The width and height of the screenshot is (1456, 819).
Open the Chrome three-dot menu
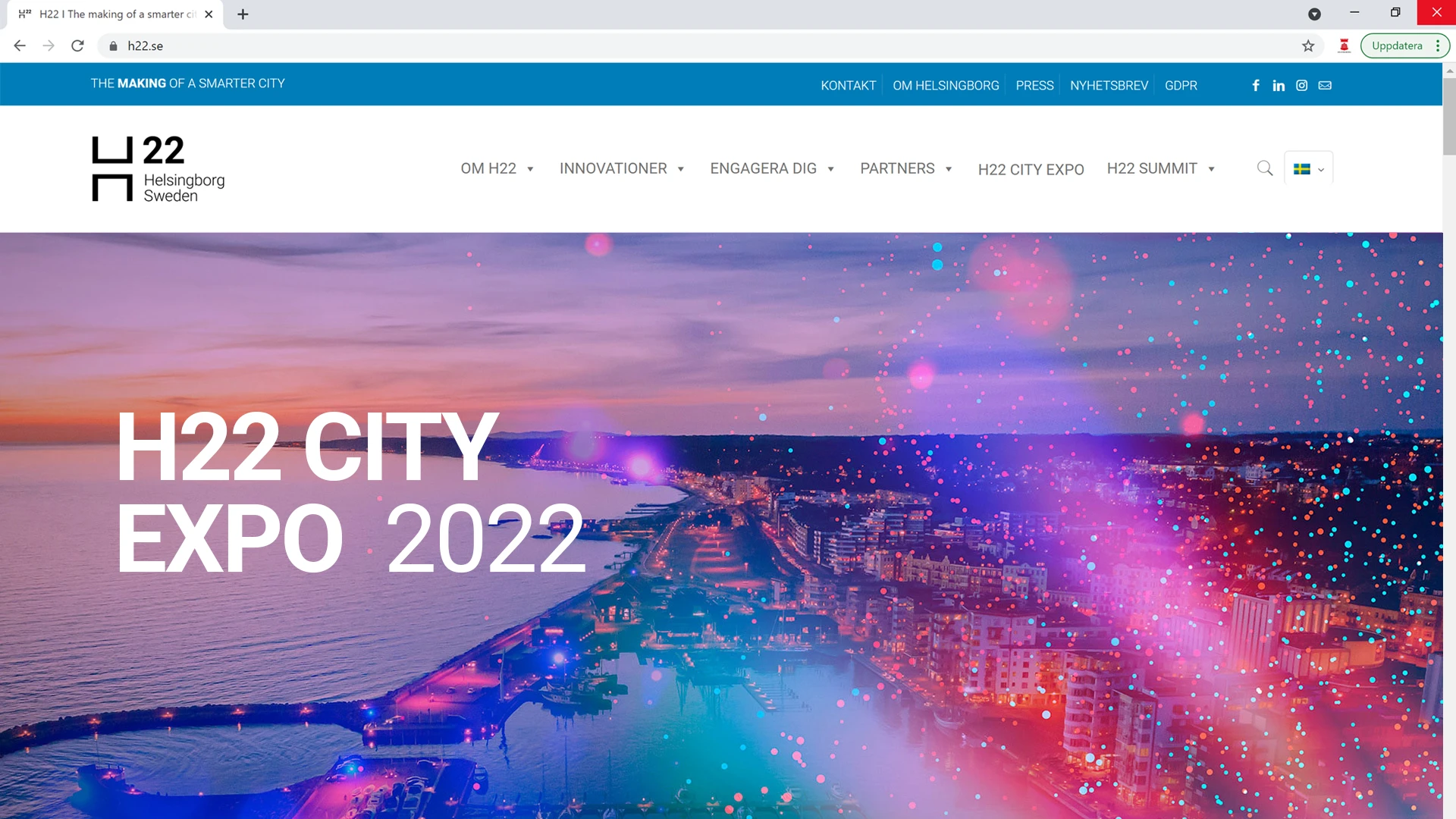[1438, 45]
